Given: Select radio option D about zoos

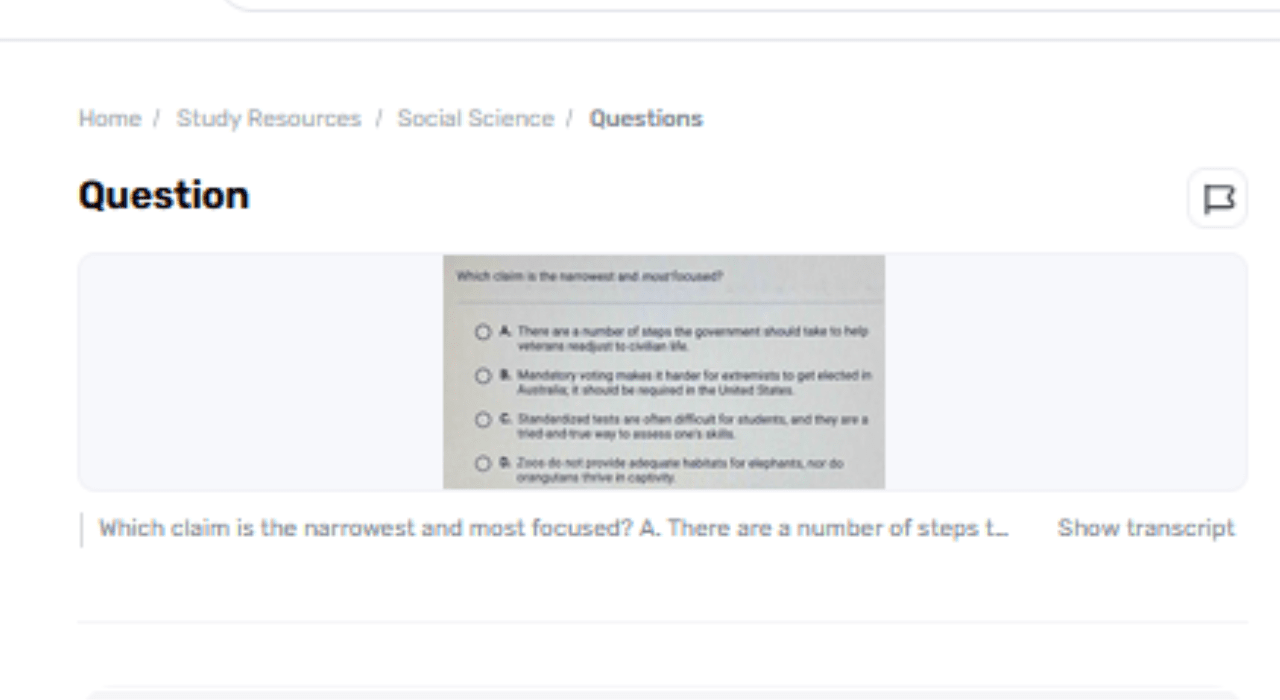Looking at the screenshot, I should pyautogui.click(x=483, y=464).
